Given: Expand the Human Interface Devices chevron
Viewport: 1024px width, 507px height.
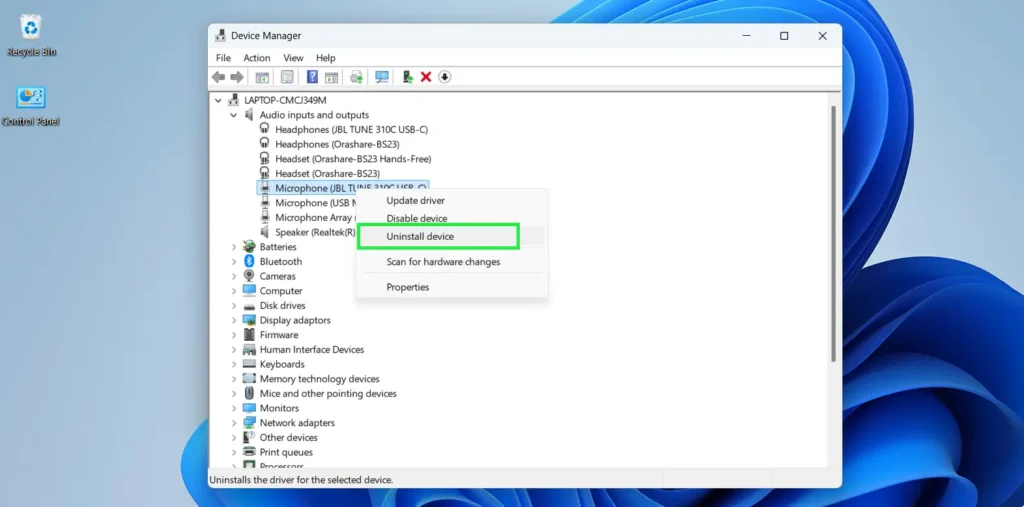Looking at the screenshot, I should (x=234, y=350).
